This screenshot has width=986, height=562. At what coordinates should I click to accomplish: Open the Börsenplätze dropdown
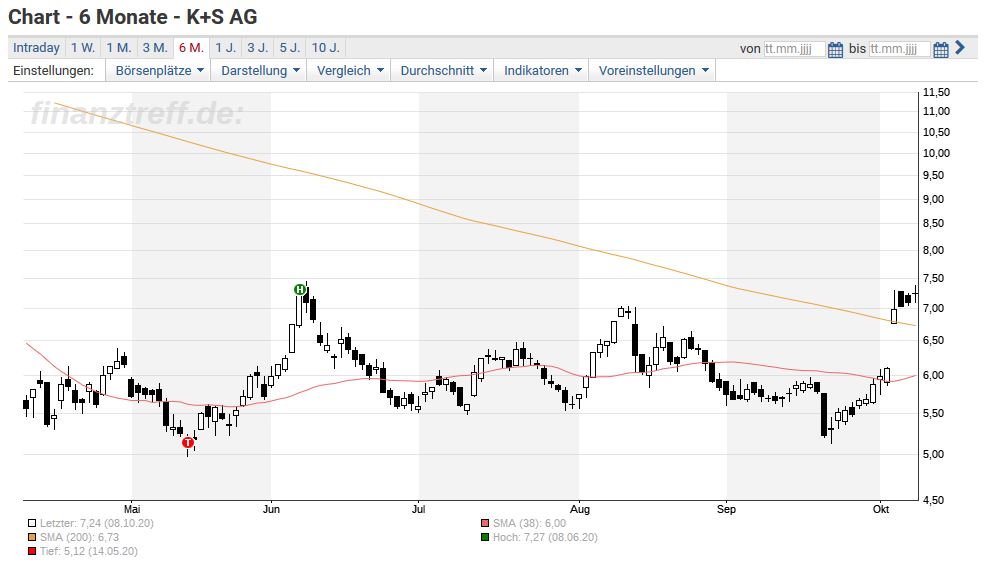click(x=159, y=70)
